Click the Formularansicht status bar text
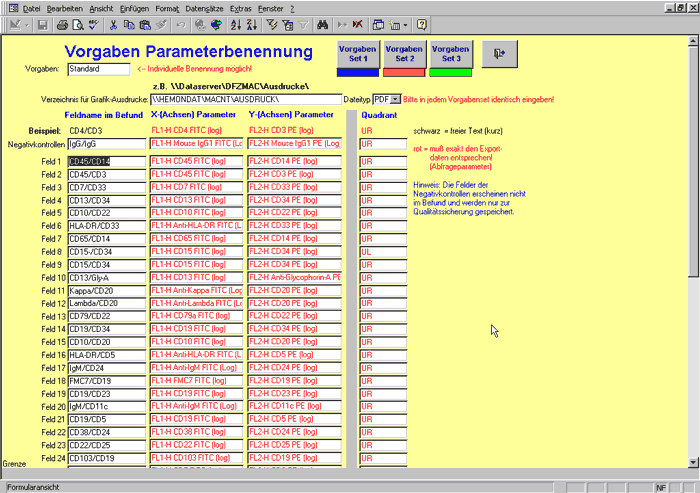Screen dimensions: 700x493 [33, 487]
